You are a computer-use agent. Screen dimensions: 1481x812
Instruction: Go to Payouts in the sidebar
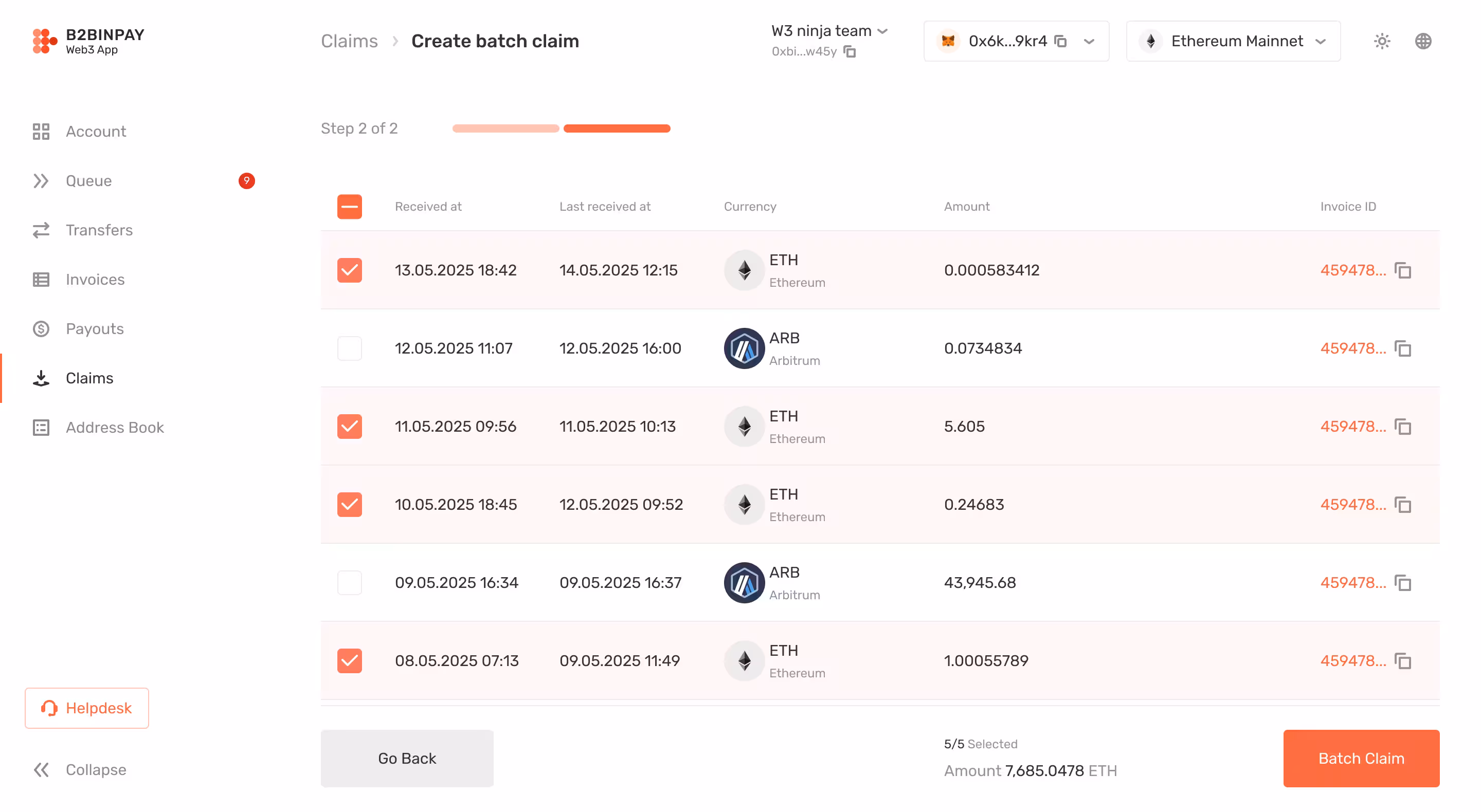tap(94, 329)
